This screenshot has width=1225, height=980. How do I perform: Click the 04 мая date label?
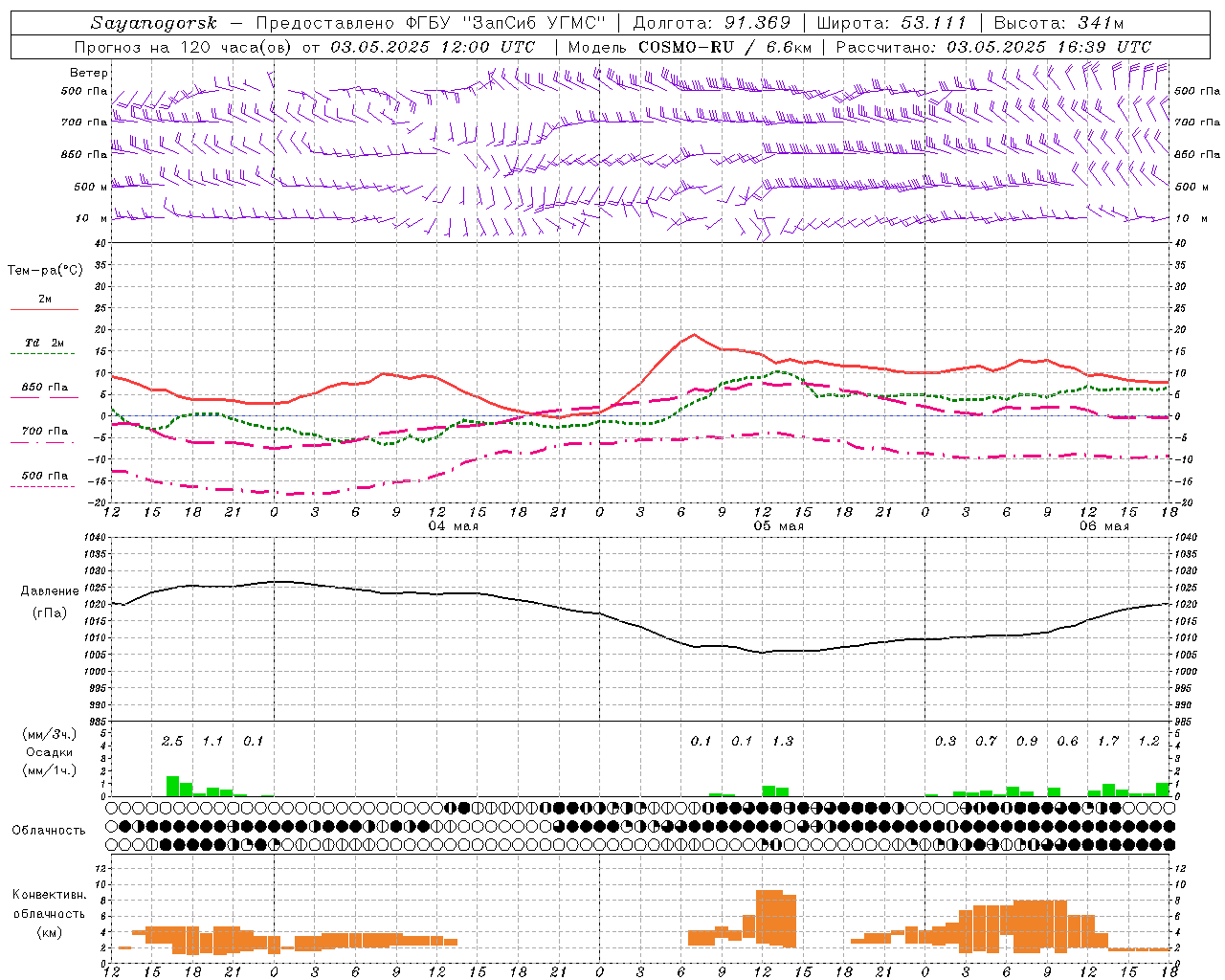(x=454, y=526)
